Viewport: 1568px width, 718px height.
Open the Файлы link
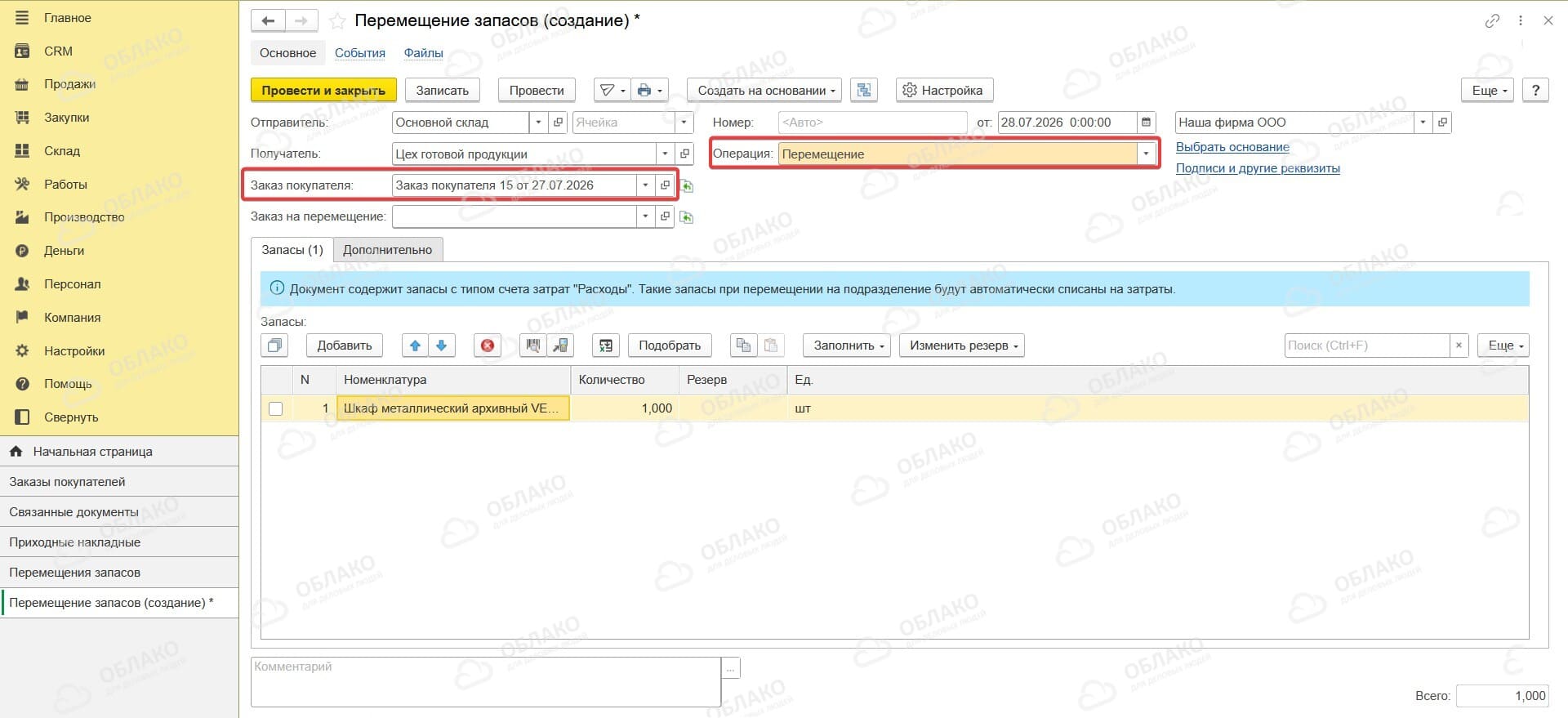[x=423, y=53]
